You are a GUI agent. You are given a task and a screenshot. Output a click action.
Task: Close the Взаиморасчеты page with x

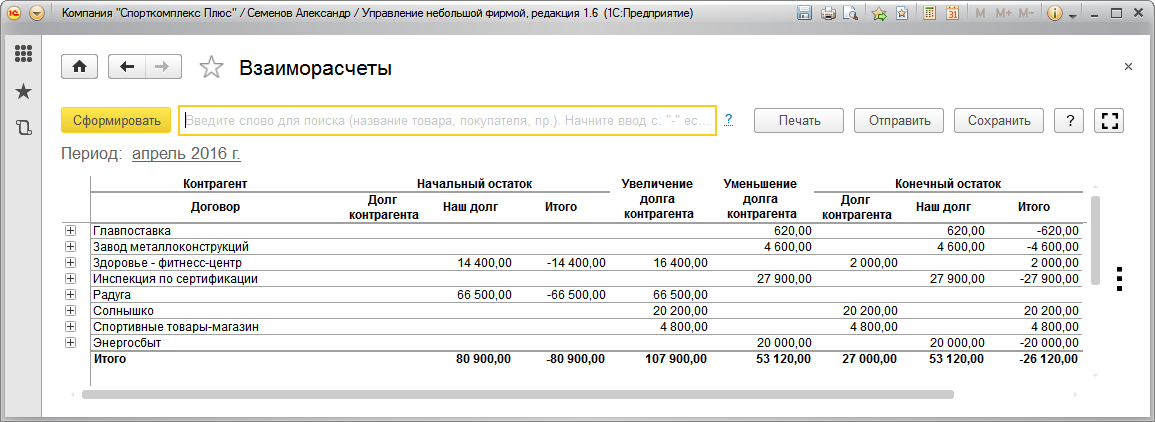tap(1128, 67)
